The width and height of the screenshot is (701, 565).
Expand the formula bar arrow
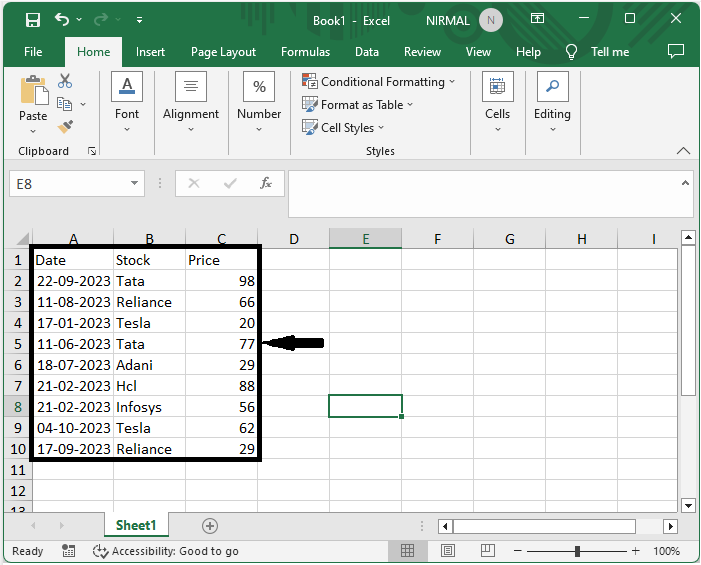click(685, 183)
